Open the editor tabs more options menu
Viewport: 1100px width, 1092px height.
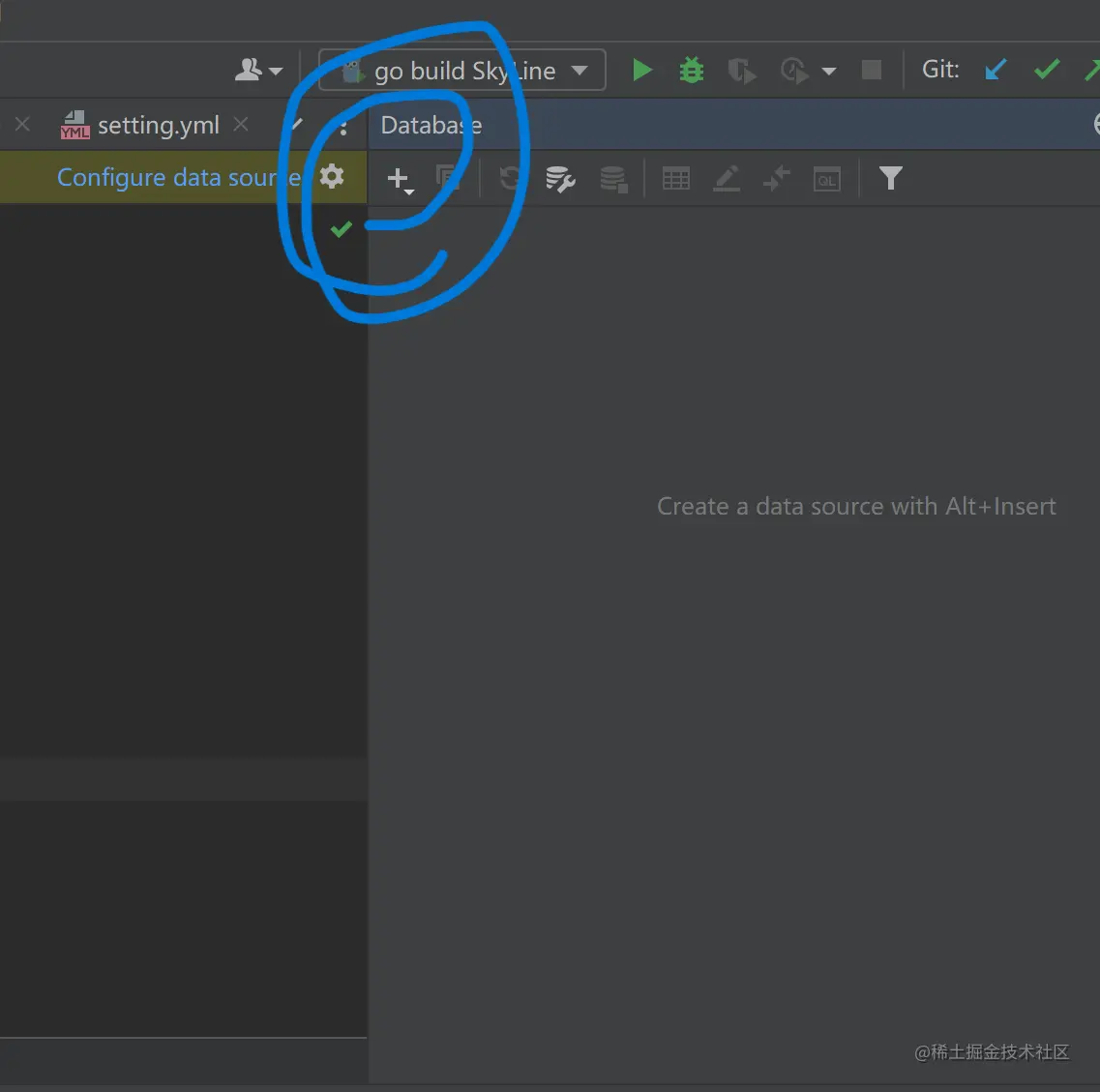coord(343,127)
